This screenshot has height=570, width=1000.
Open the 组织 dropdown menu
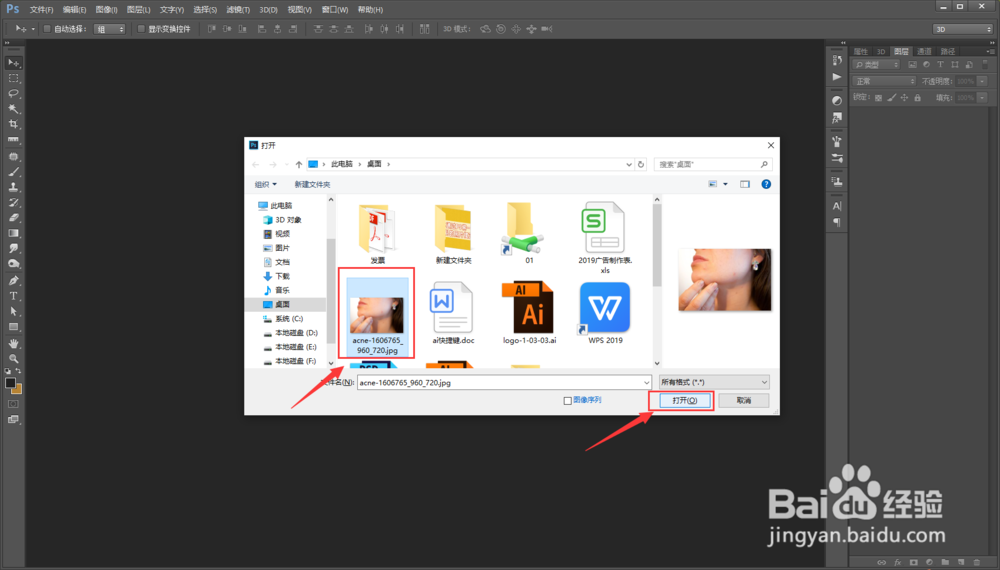(266, 184)
